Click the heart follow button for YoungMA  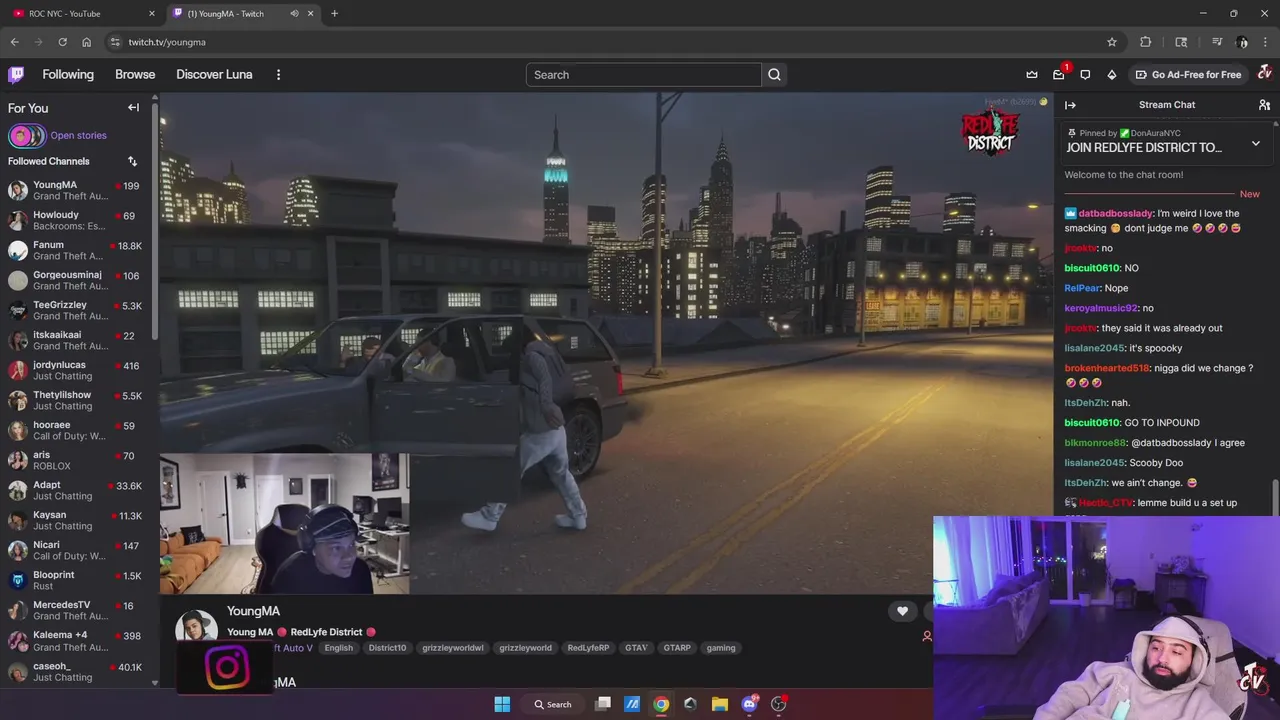pos(902,611)
